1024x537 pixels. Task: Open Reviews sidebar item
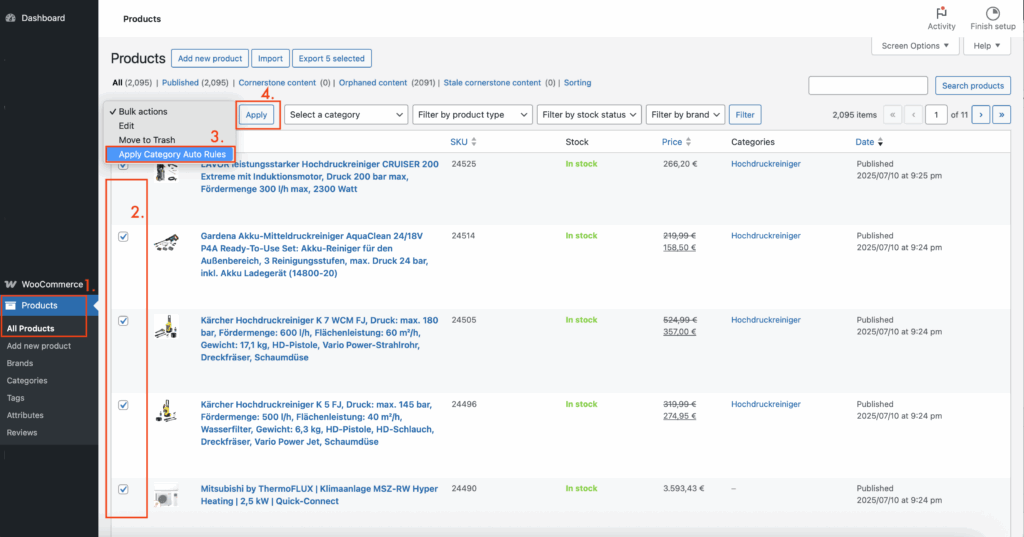click(x=22, y=432)
